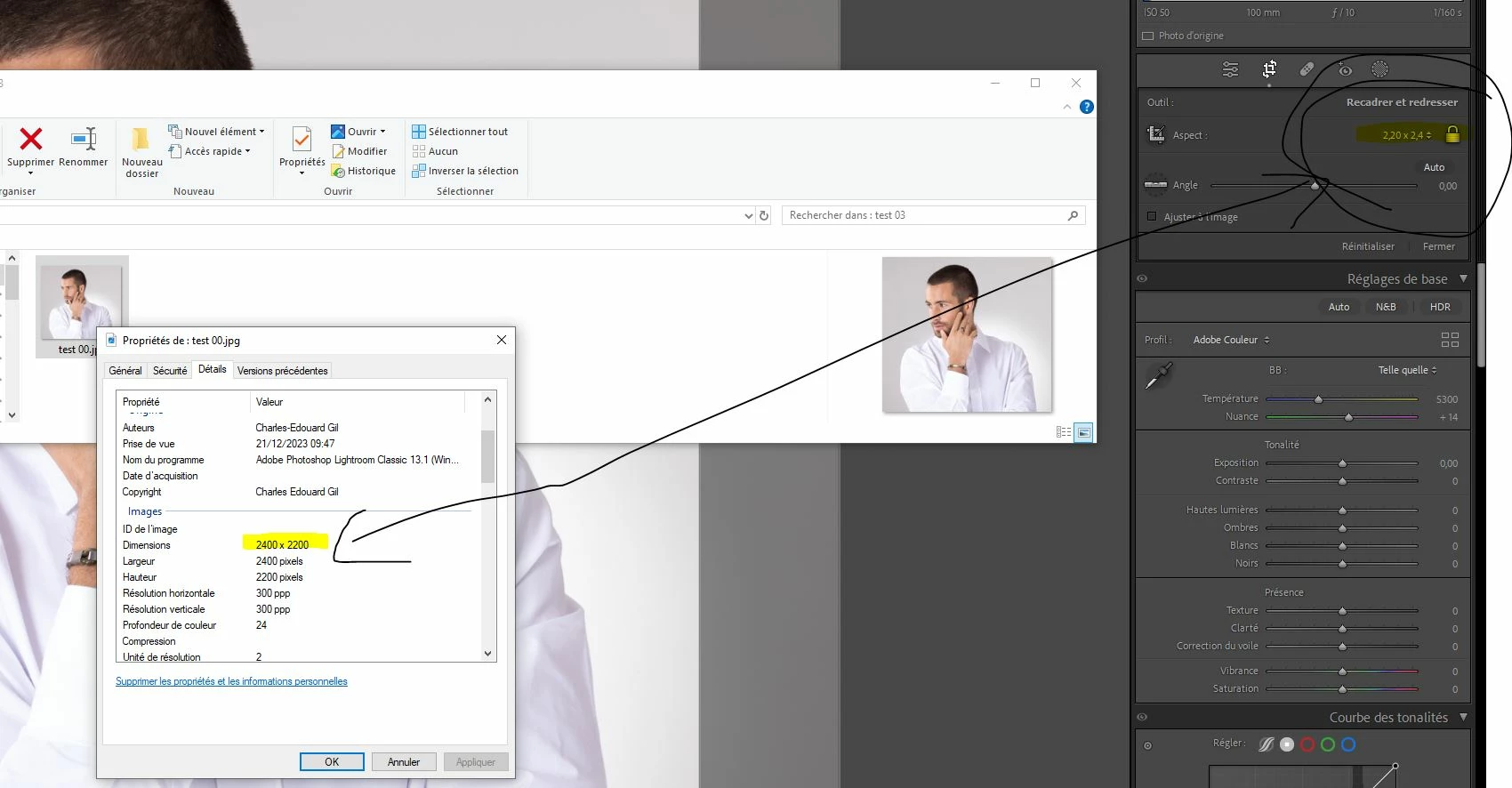1512x788 pixels.
Task: Click Supprimer red X in Explorer ribbon
Action: coord(31,139)
